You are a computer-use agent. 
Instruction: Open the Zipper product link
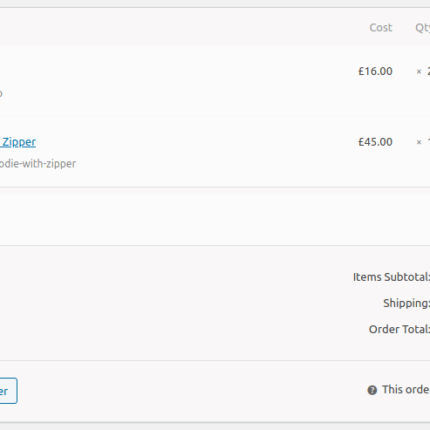[x=18, y=142]
